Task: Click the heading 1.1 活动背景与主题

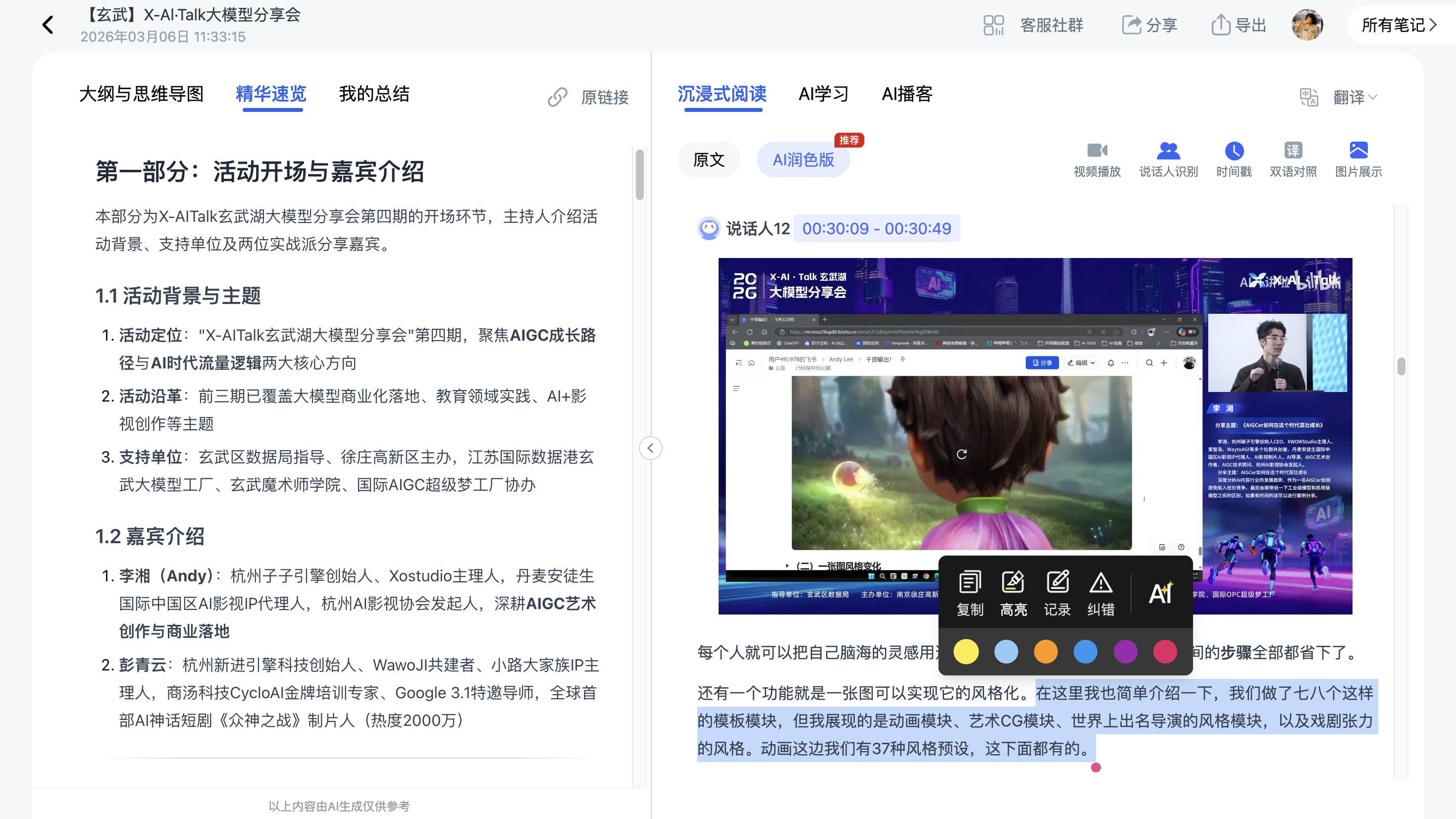Action: (178, 296)
